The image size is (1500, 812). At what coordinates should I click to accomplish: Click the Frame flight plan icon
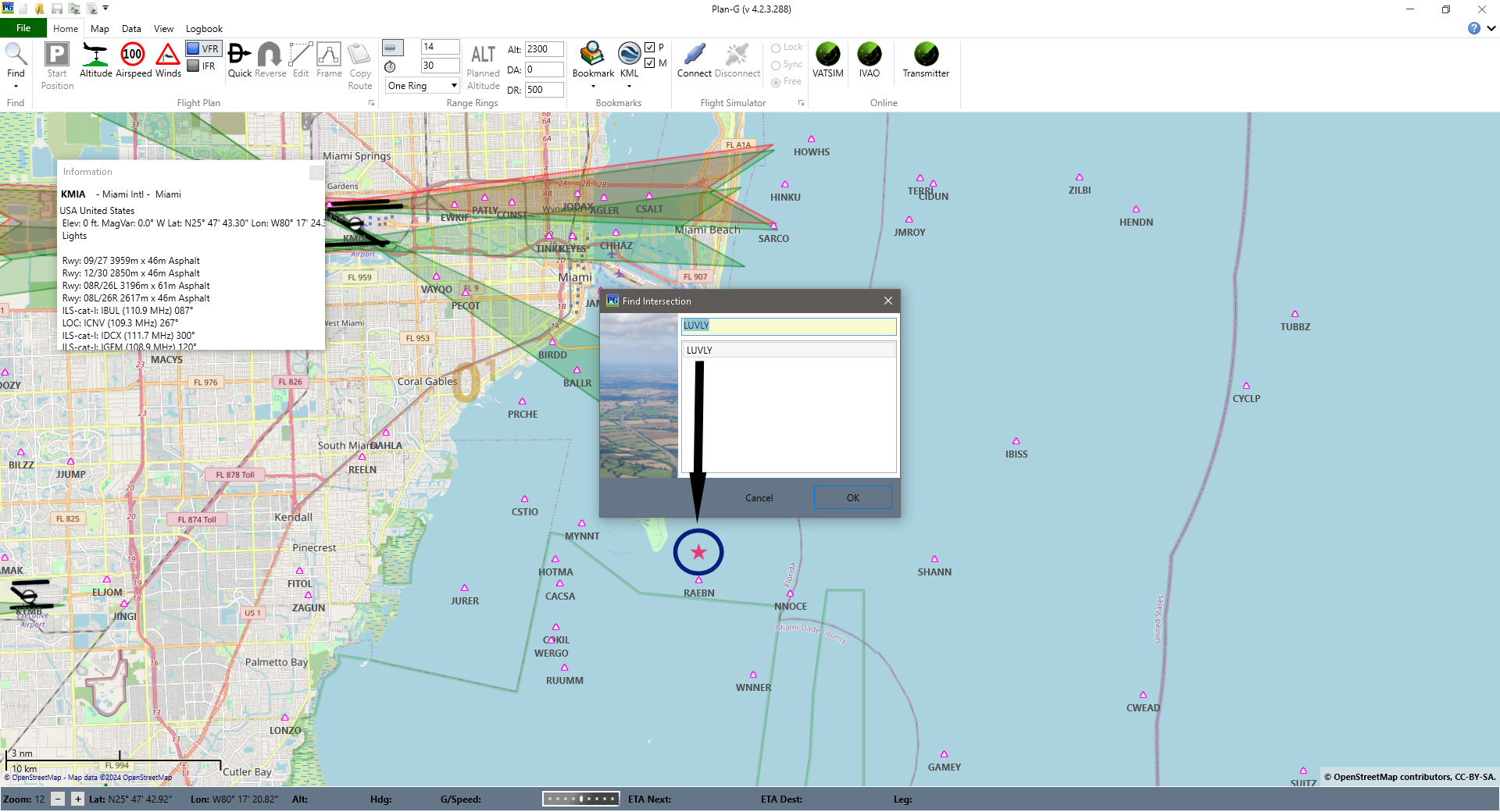(x=329, y=54)
